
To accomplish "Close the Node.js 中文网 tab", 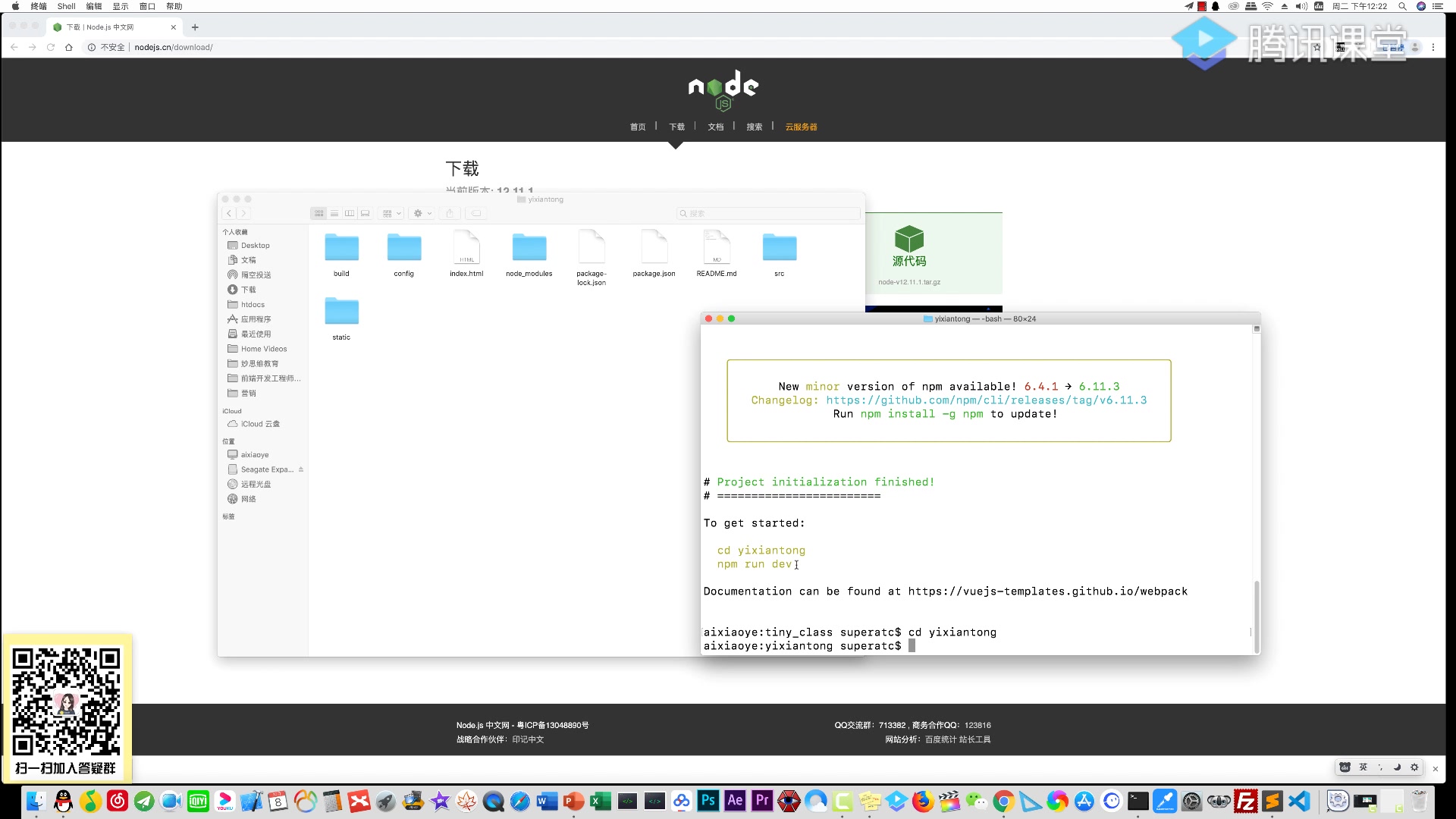I will coord(174,27).
